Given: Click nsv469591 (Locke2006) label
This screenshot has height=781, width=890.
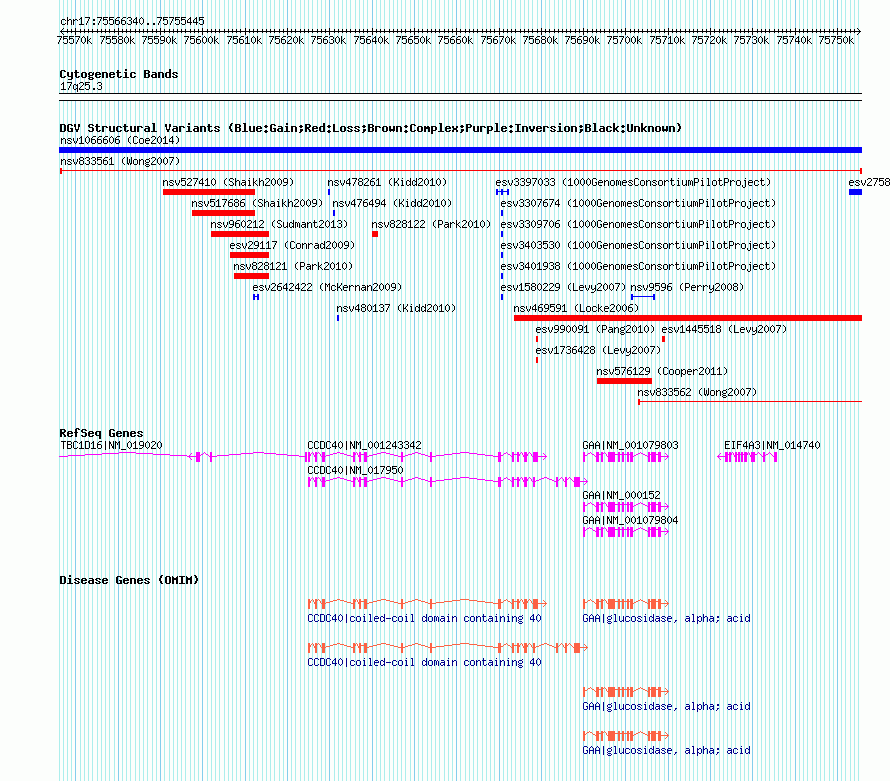Looking at the screenshot, I should (x=576, y=308).
